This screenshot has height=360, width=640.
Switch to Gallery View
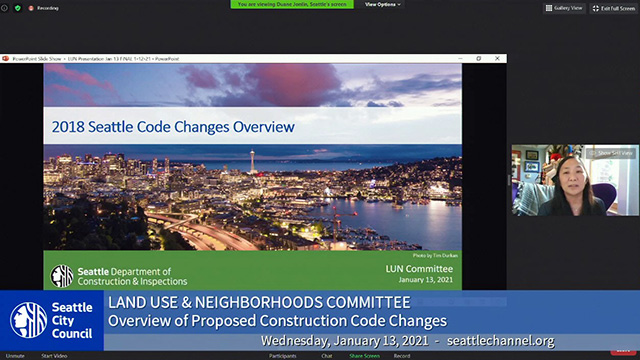(564, 8)
